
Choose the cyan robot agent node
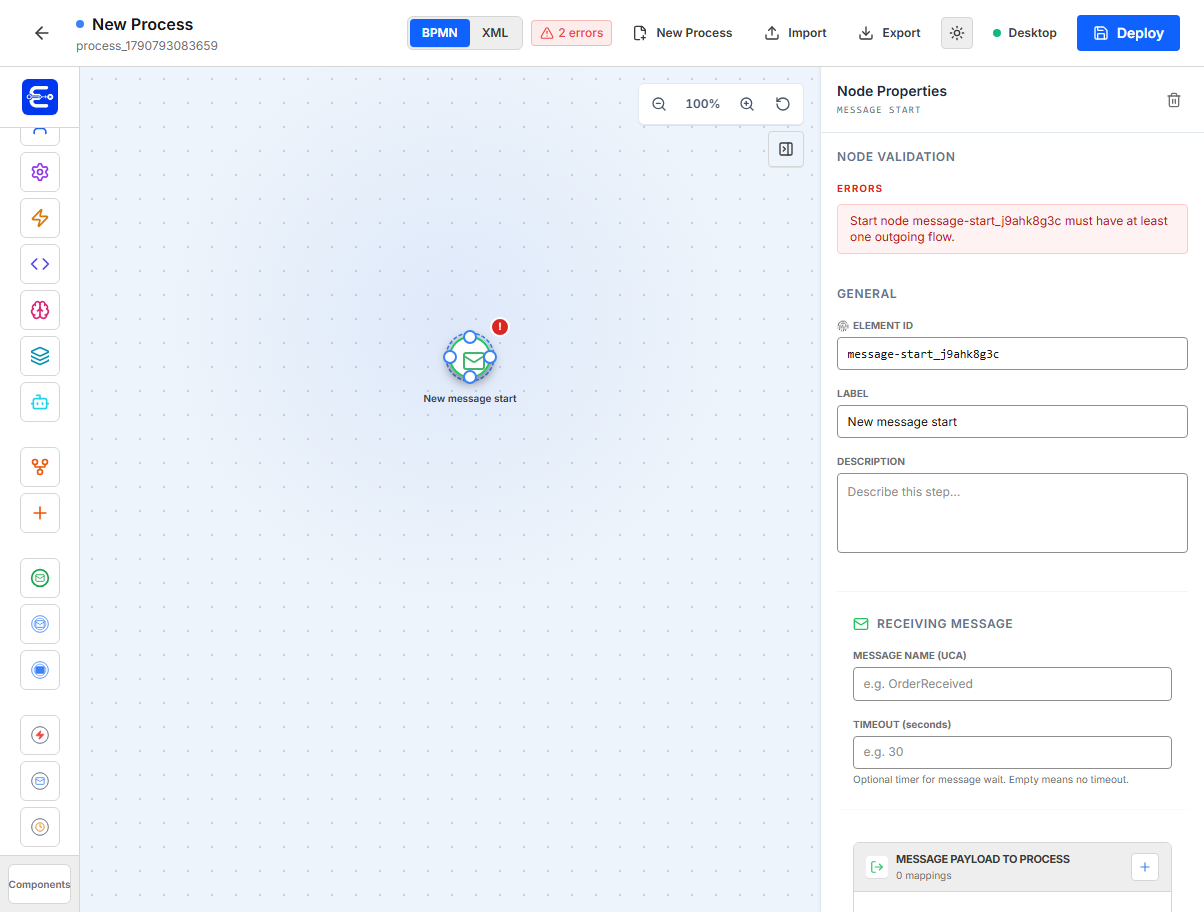tap(40, 402)
